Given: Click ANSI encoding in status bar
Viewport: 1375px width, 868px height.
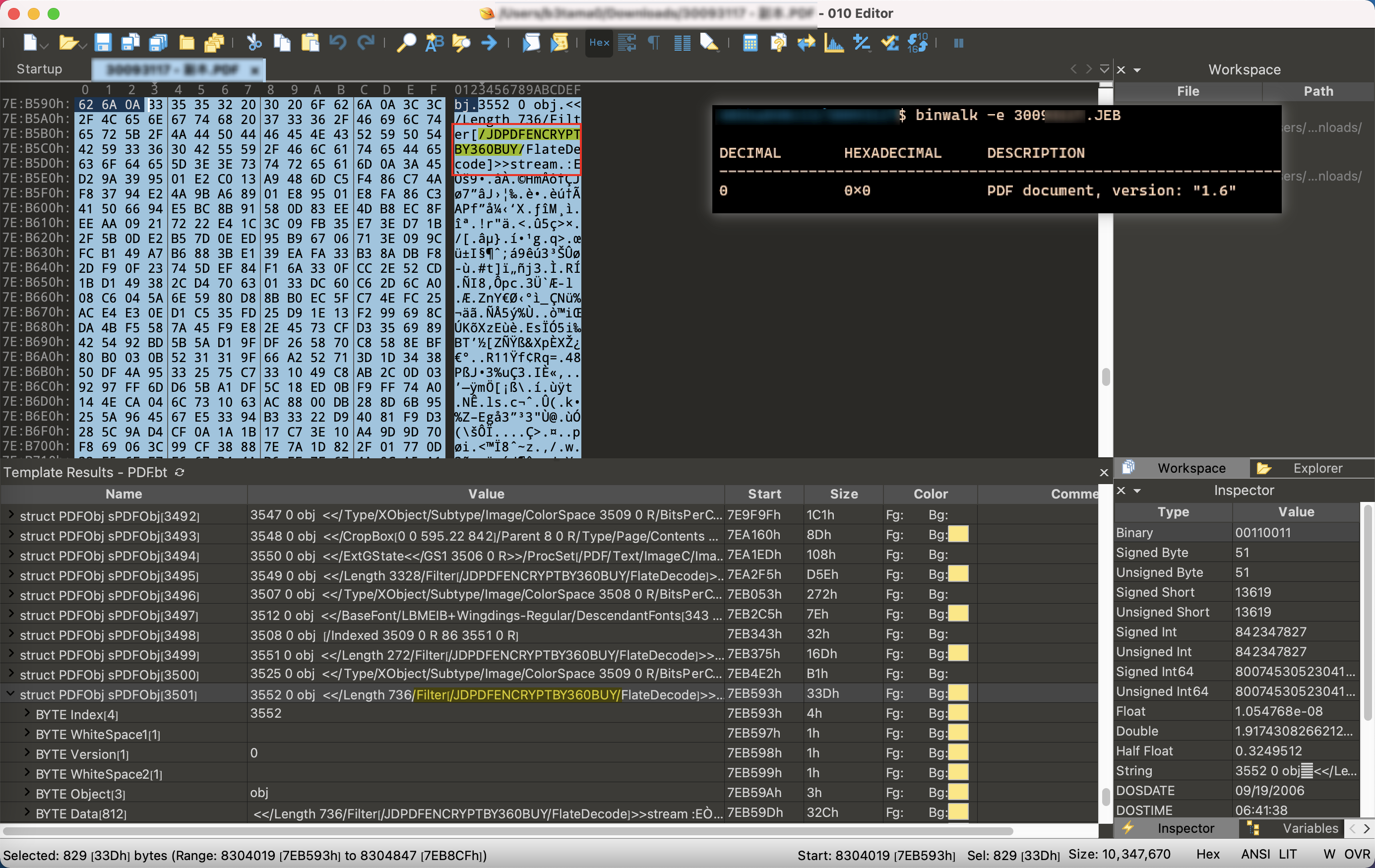Looking at the screenshot, I should [1255, 854].
